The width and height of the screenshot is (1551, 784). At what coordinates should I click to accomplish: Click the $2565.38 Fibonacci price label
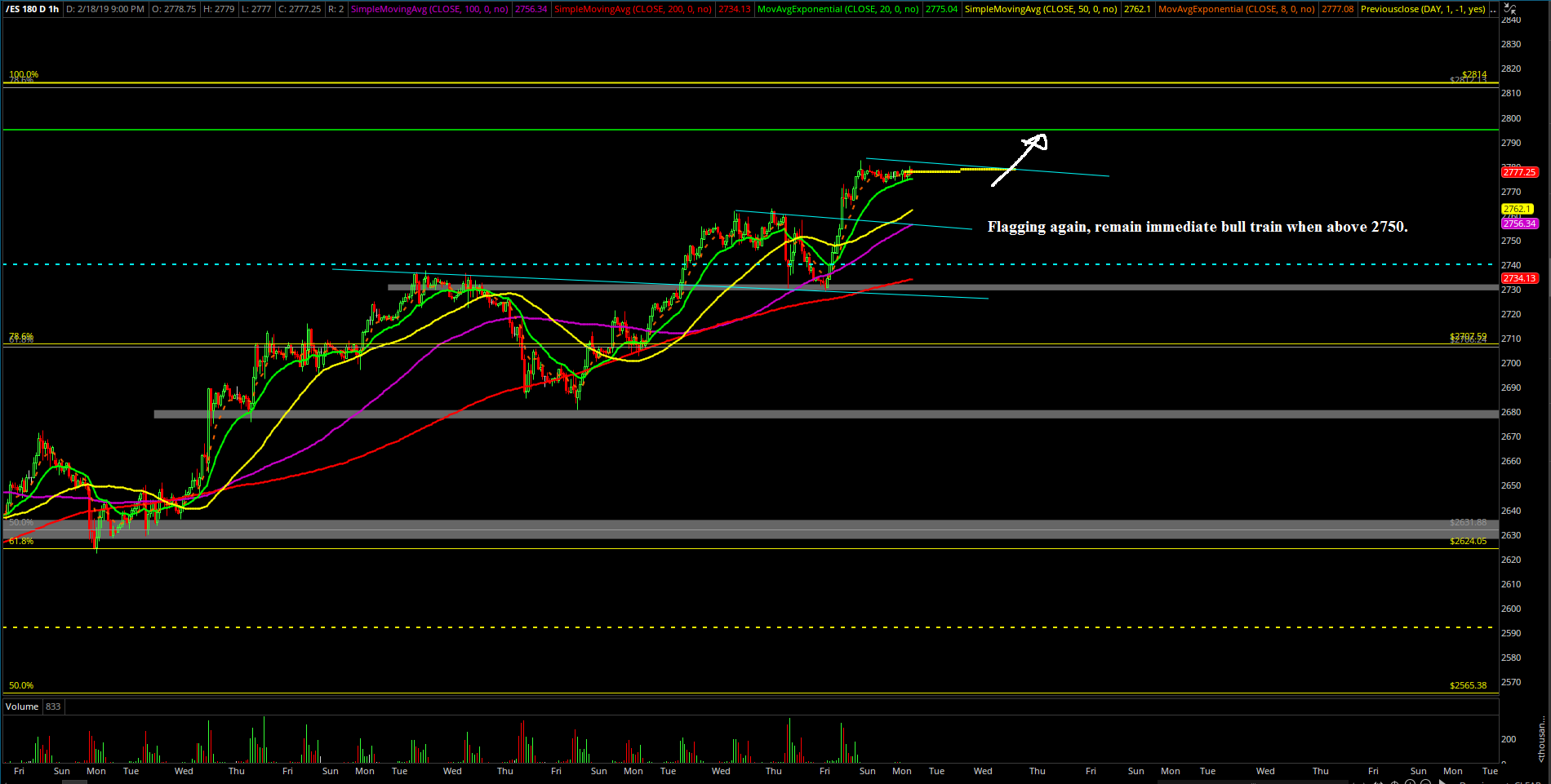[x=1468, y=685]
